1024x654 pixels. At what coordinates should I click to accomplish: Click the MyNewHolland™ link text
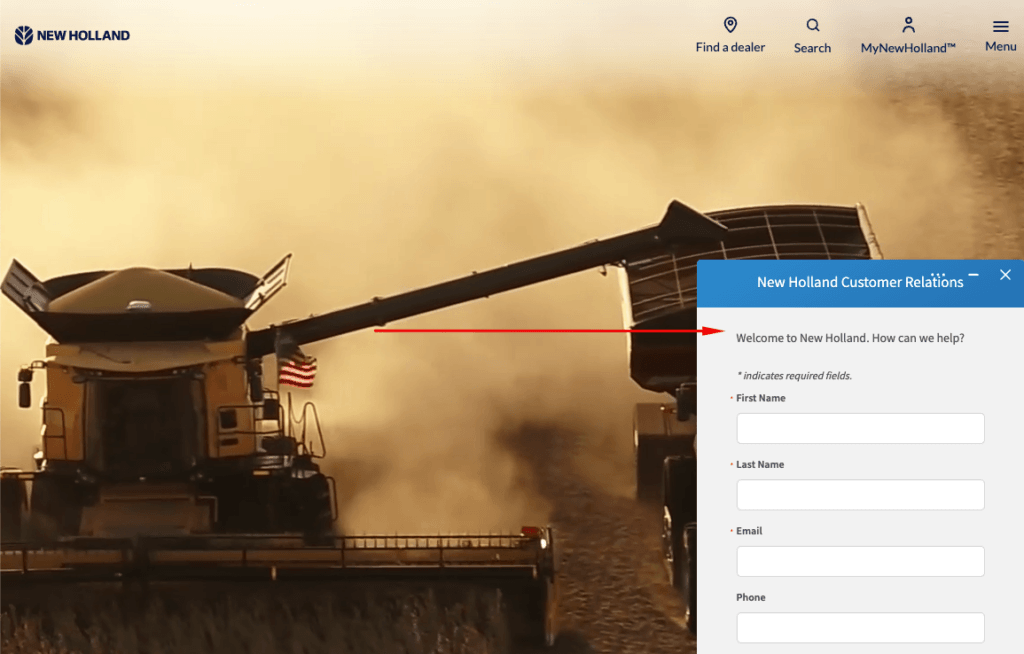pyautogui.click(x=907, y=47)
